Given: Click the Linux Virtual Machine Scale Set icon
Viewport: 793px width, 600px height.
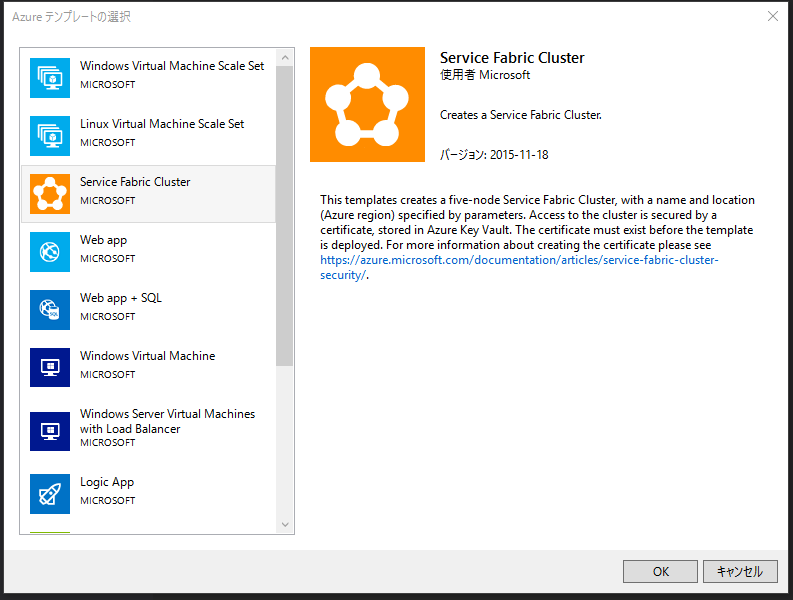Looking at the screenshot, I should point(50,136).
